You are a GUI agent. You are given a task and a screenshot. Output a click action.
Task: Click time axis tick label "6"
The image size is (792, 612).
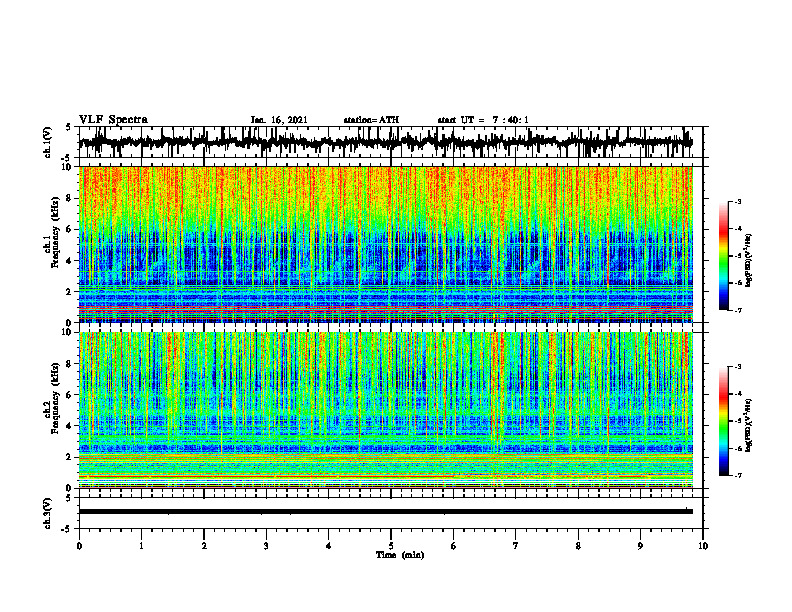click(454, 546)
